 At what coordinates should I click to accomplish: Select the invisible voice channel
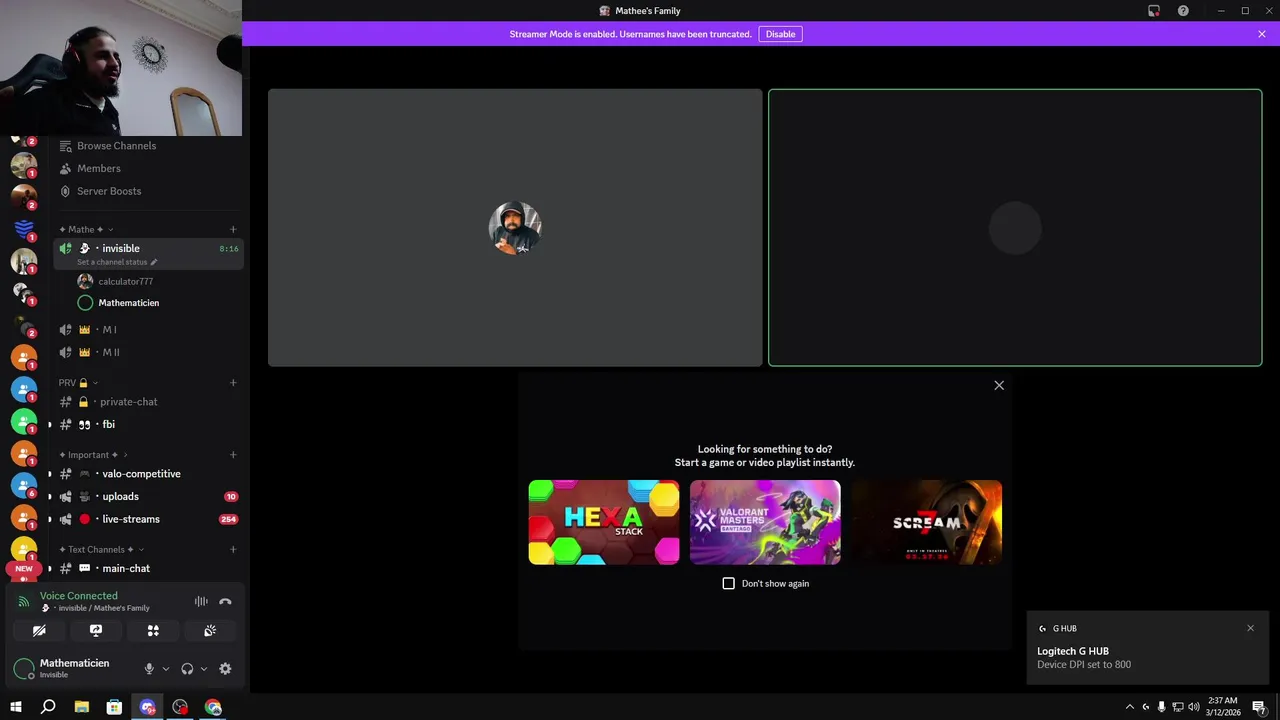point(148,253)
